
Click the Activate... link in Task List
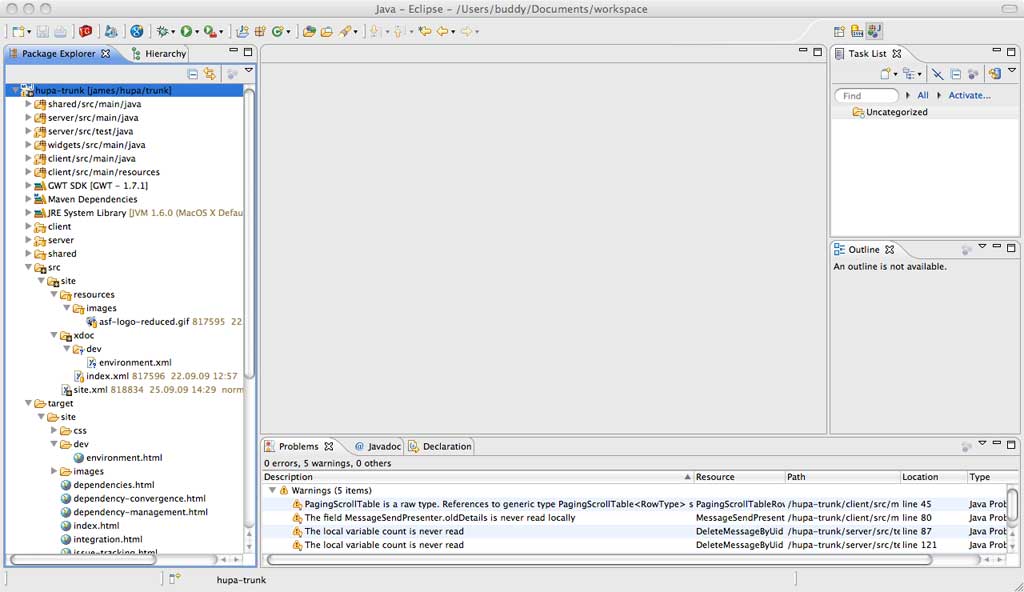[969, 96]
